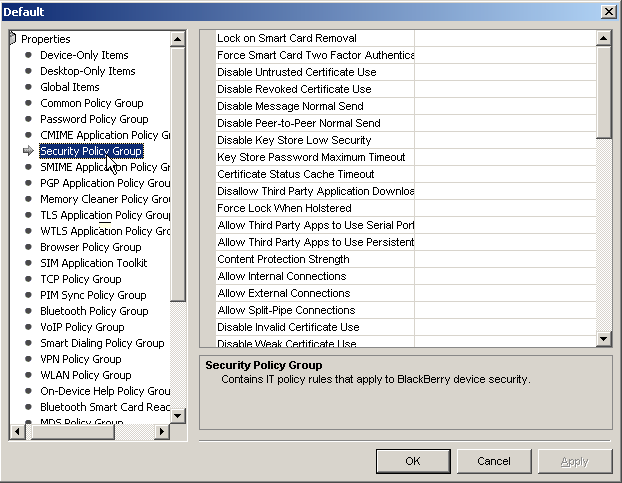The image size is (622, 483).
Task: Open TCP Policy Group
Action: point(81,279)
